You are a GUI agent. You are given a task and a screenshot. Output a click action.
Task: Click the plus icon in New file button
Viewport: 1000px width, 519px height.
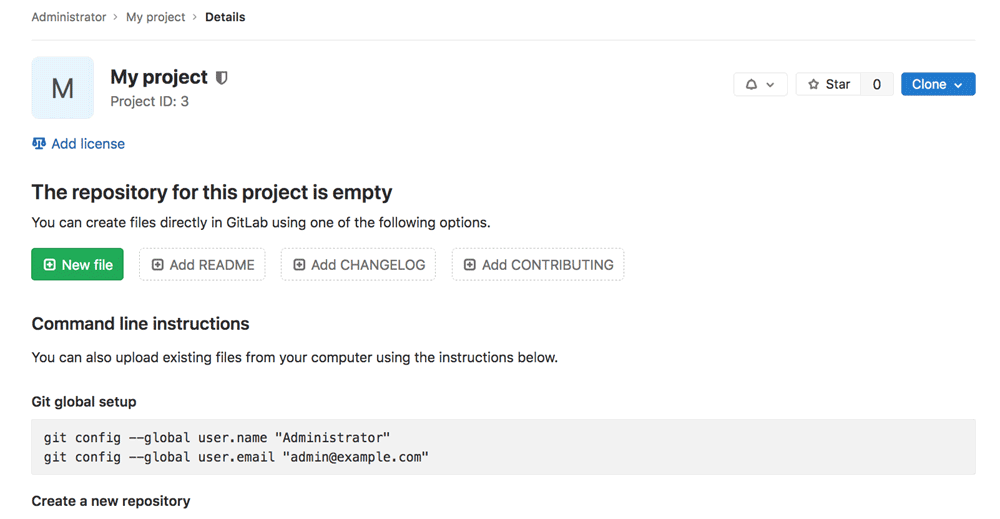49,265
